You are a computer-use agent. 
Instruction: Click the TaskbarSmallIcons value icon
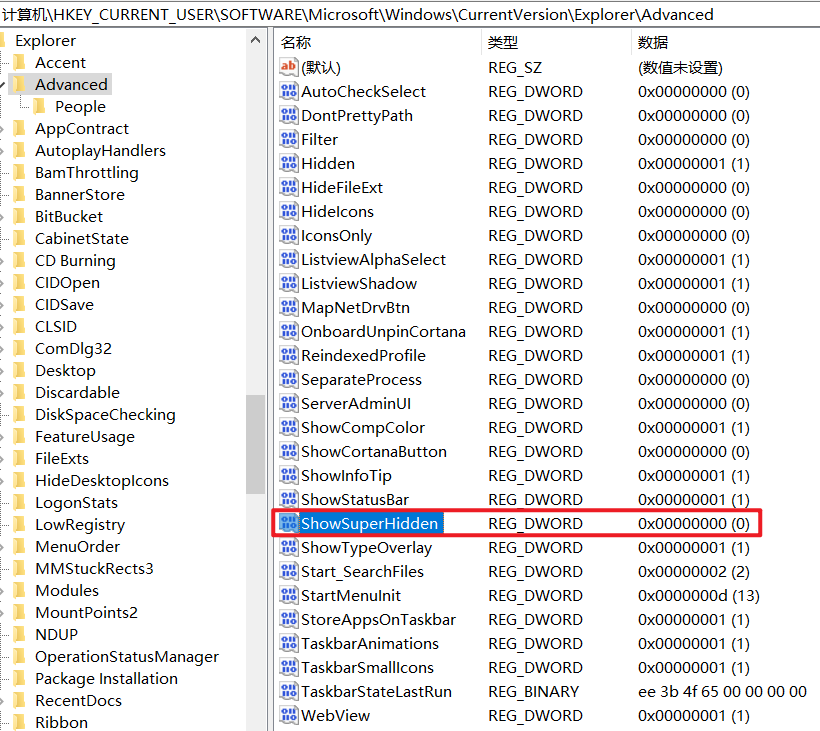coord(288,667)
